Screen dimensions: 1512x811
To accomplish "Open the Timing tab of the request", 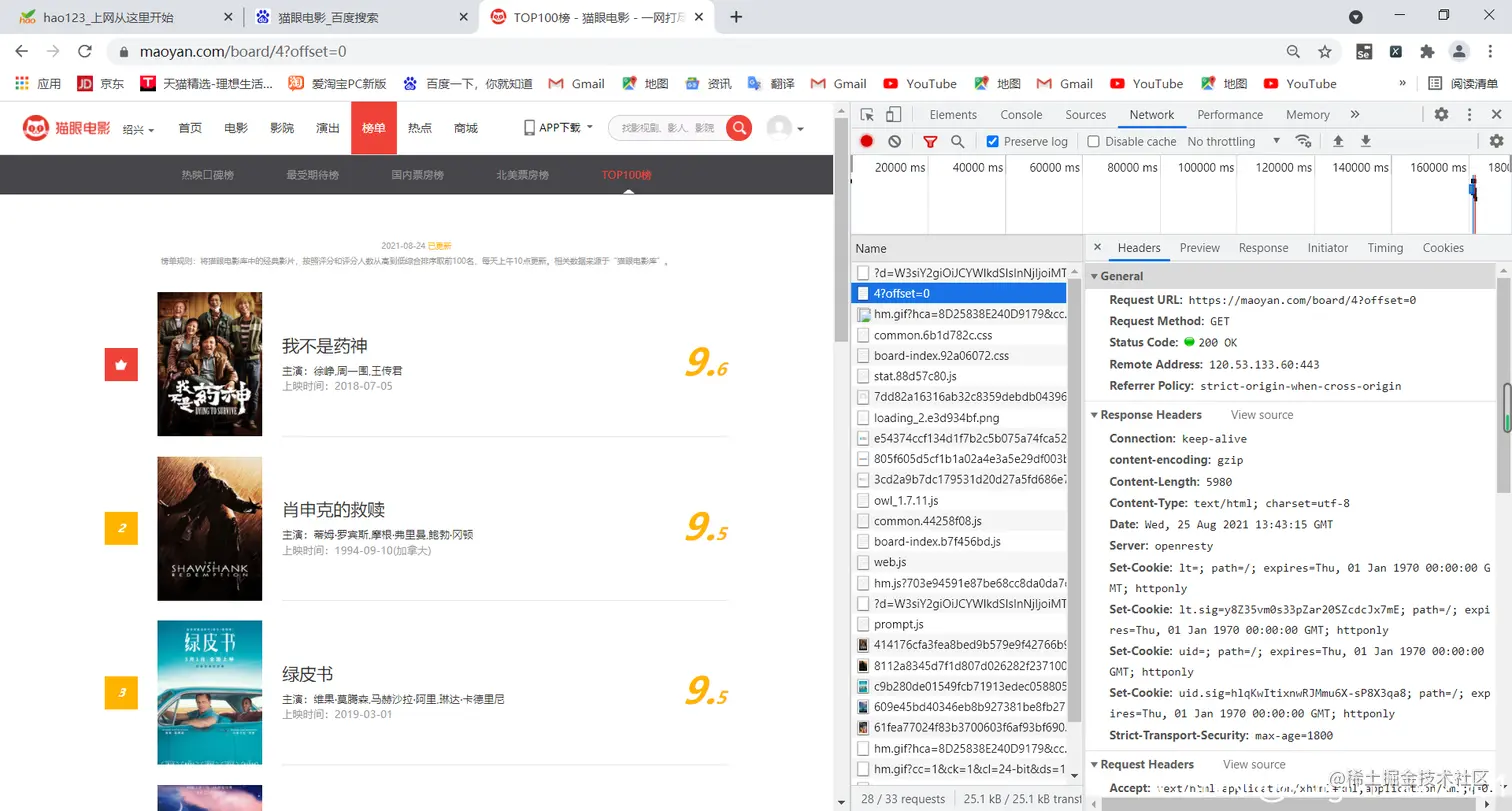I will click(x=1385, y=247).
